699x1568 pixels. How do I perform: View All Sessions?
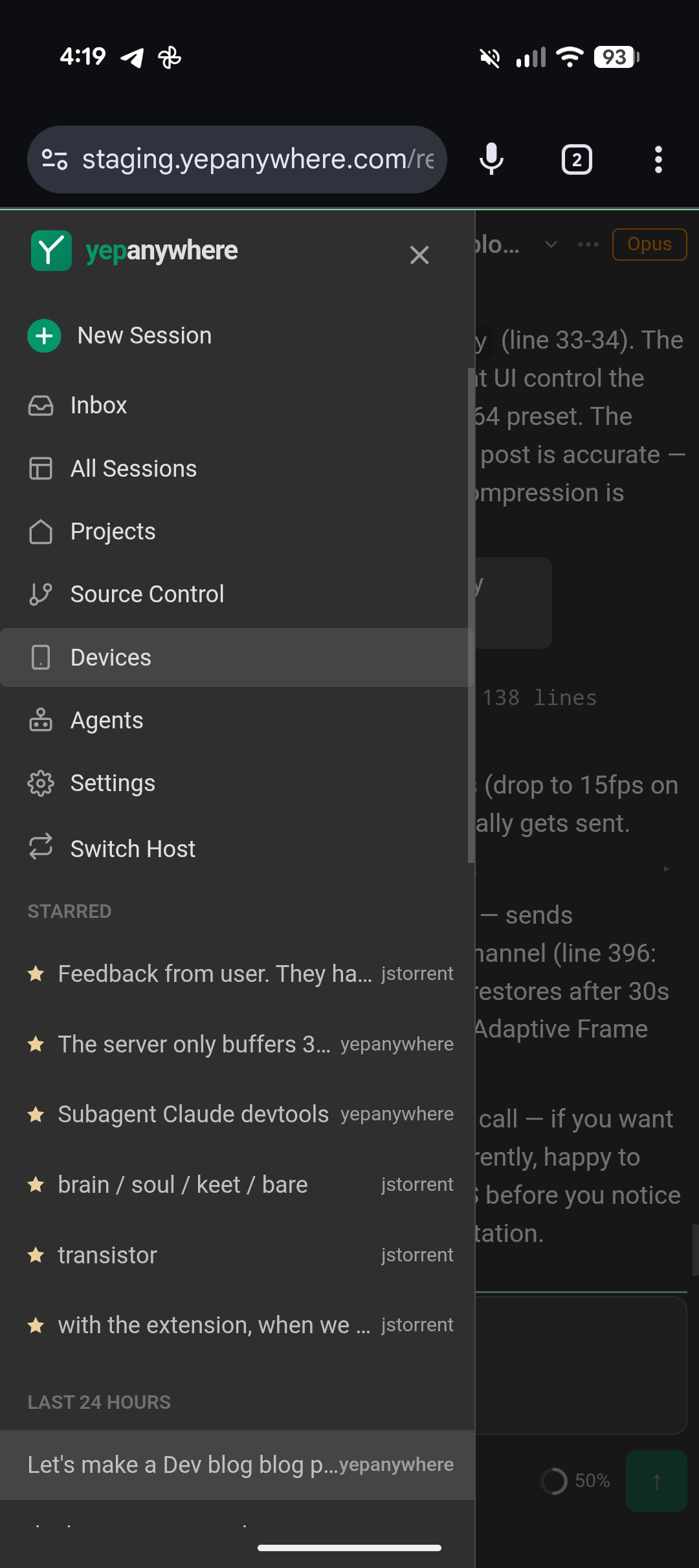pyautogui.click(x=133, y=468)
